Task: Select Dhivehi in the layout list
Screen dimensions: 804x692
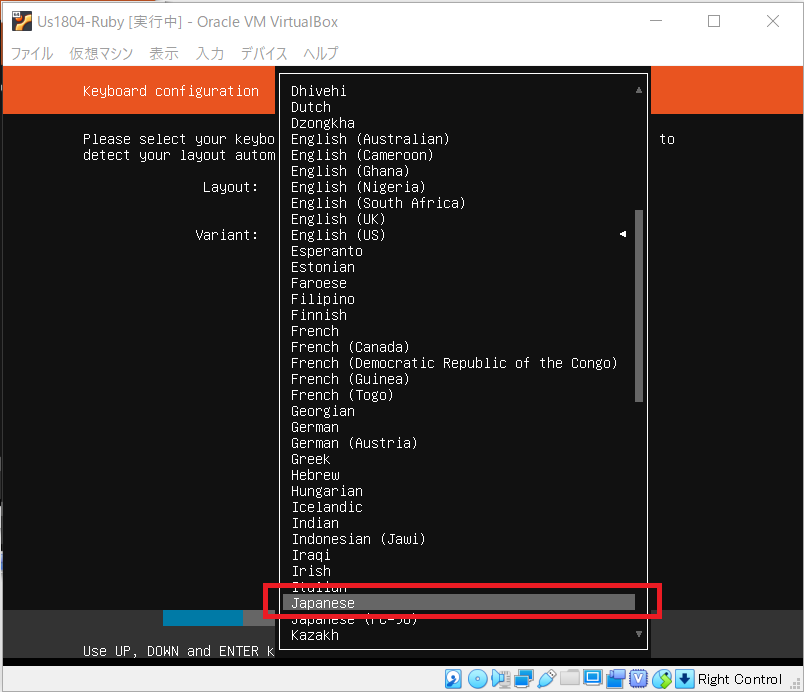Action: pos(318,91)
